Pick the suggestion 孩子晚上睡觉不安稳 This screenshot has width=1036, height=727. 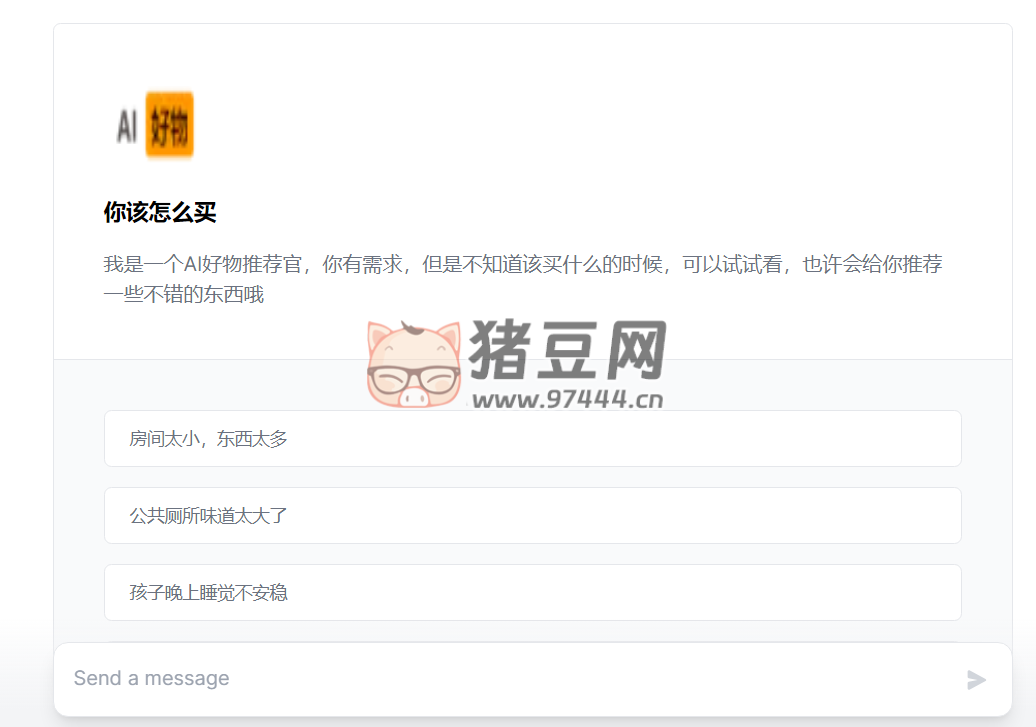pyautogui.click(x=531, y=592)
